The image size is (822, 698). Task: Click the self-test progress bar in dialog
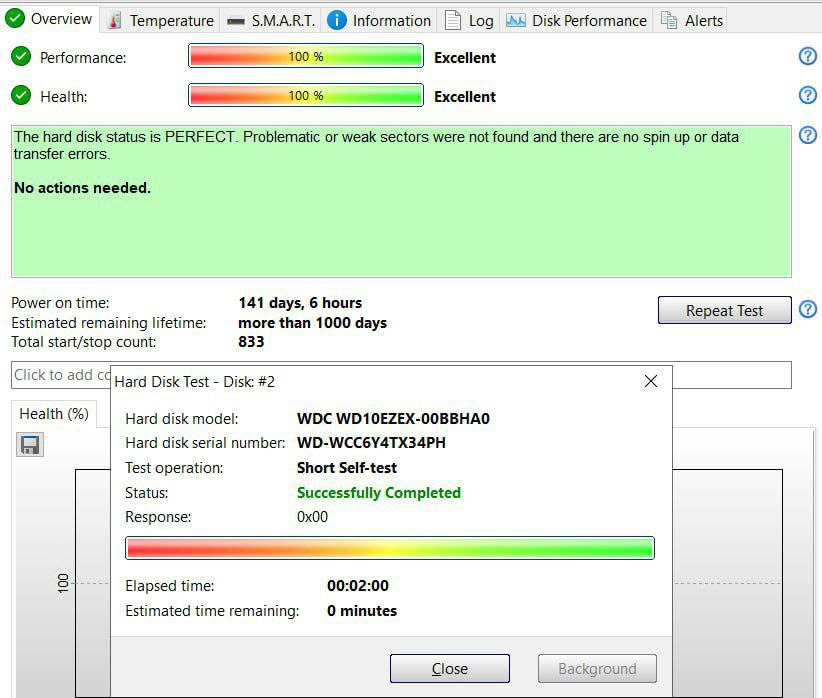click(x=389, y=548)
